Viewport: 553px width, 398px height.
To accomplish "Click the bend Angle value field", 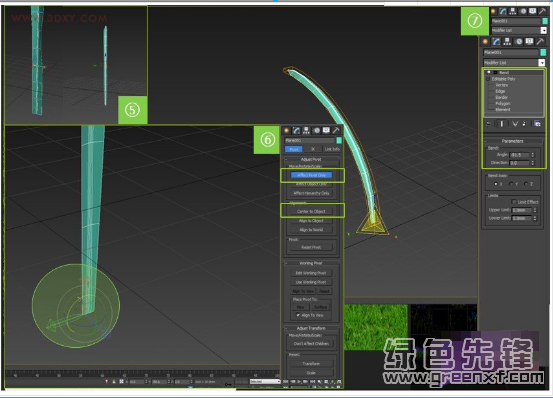I will click(x=519, y=155).
